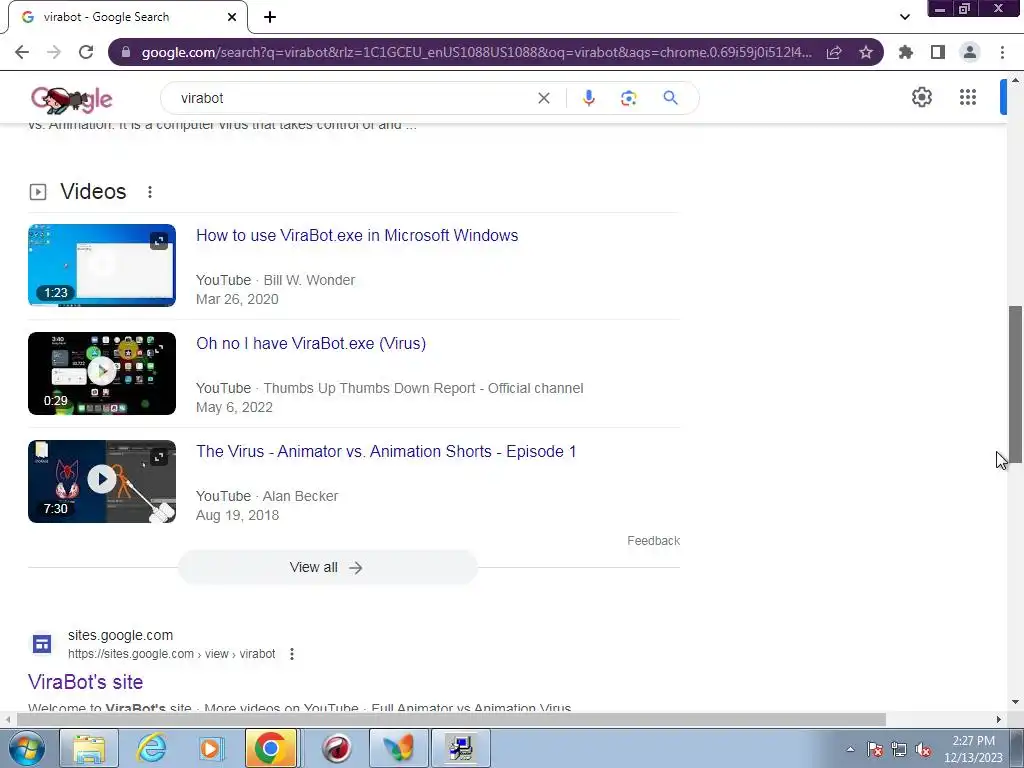Click the vertical scrollbar thumb
Viewport: 1024px width, 768px height.
(1015, 385)
